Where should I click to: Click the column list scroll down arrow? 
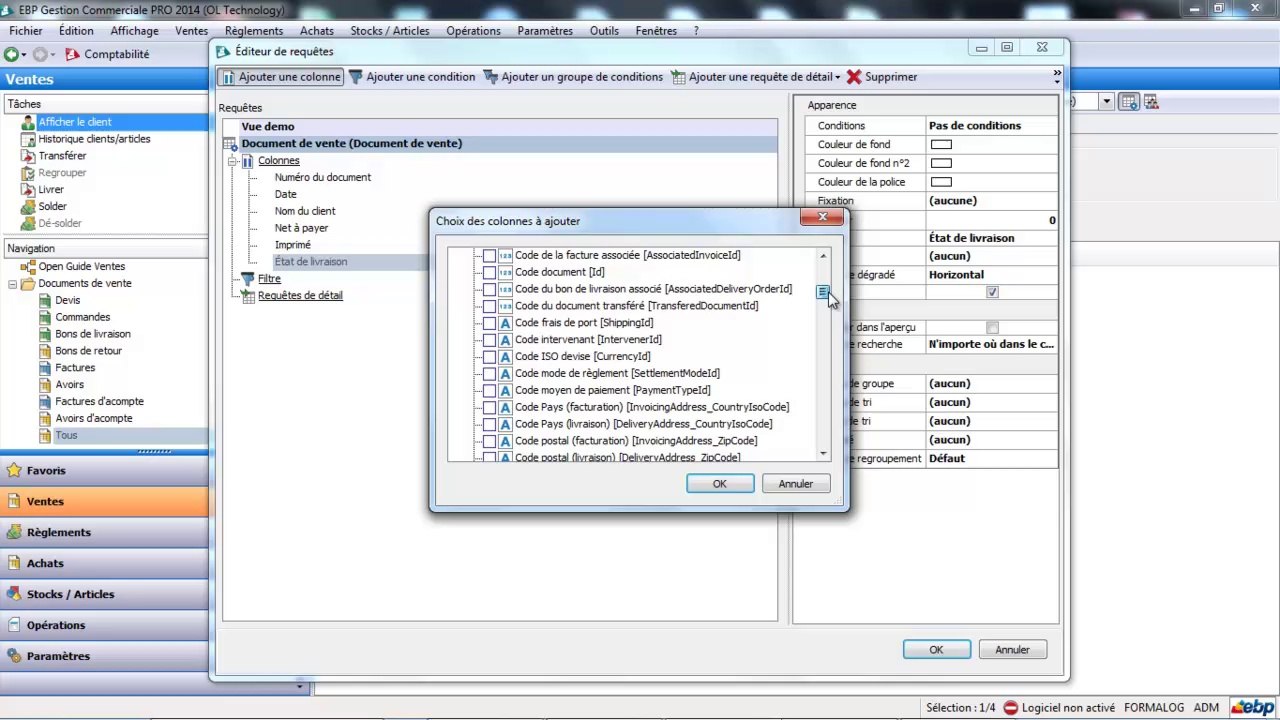pyautogui.click(x=823, y=454)
